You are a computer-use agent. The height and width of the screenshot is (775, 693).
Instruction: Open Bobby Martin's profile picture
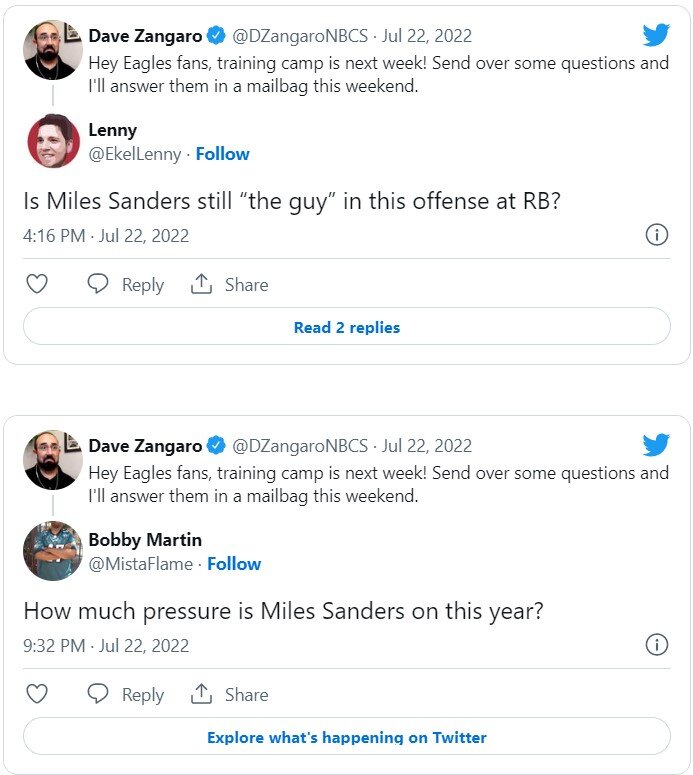point(53,551)
